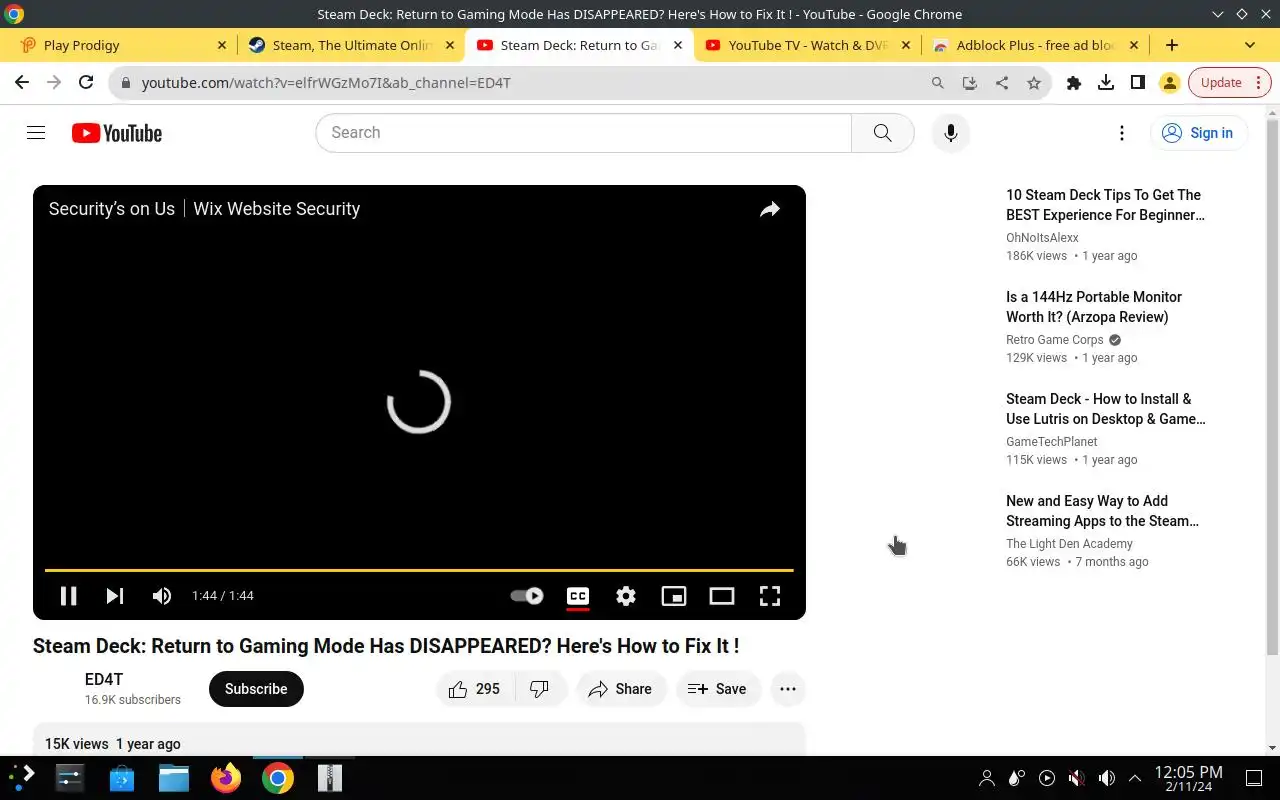Reload the current page

pos(86,83)
